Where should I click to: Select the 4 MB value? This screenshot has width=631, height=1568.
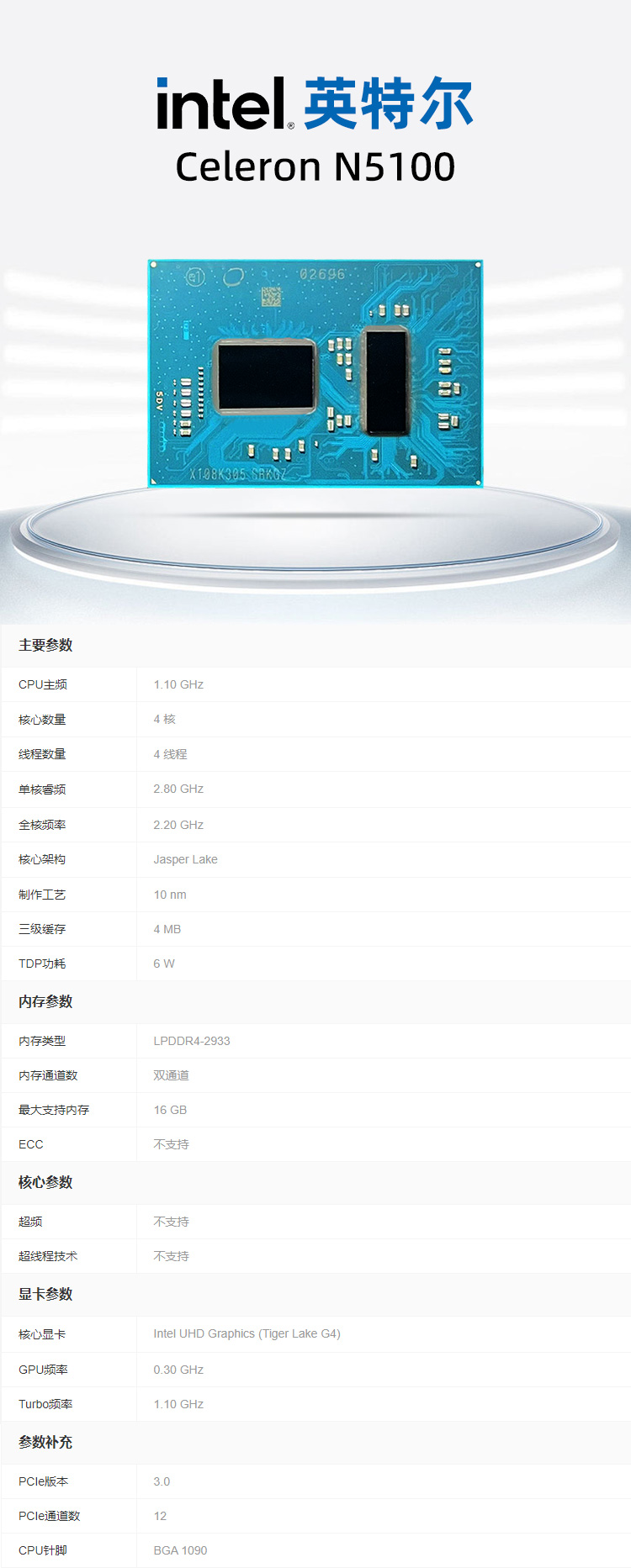click(167, 929)
